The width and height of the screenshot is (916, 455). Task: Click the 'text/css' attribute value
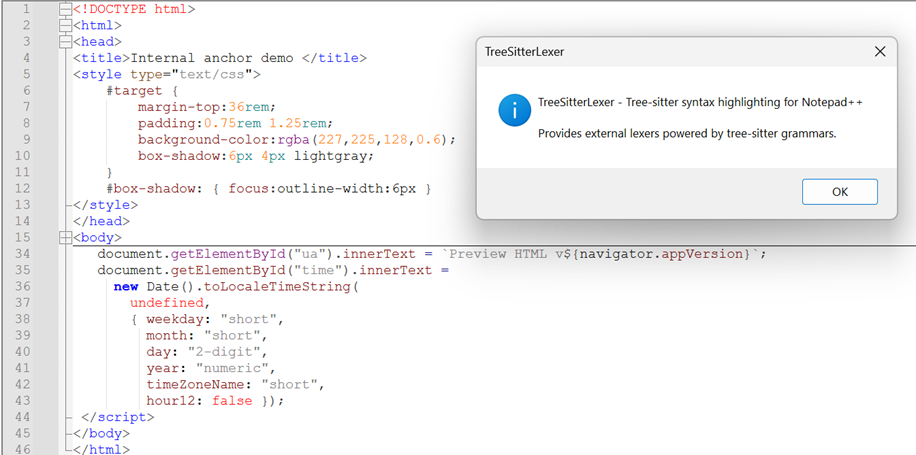click(211, 74)
